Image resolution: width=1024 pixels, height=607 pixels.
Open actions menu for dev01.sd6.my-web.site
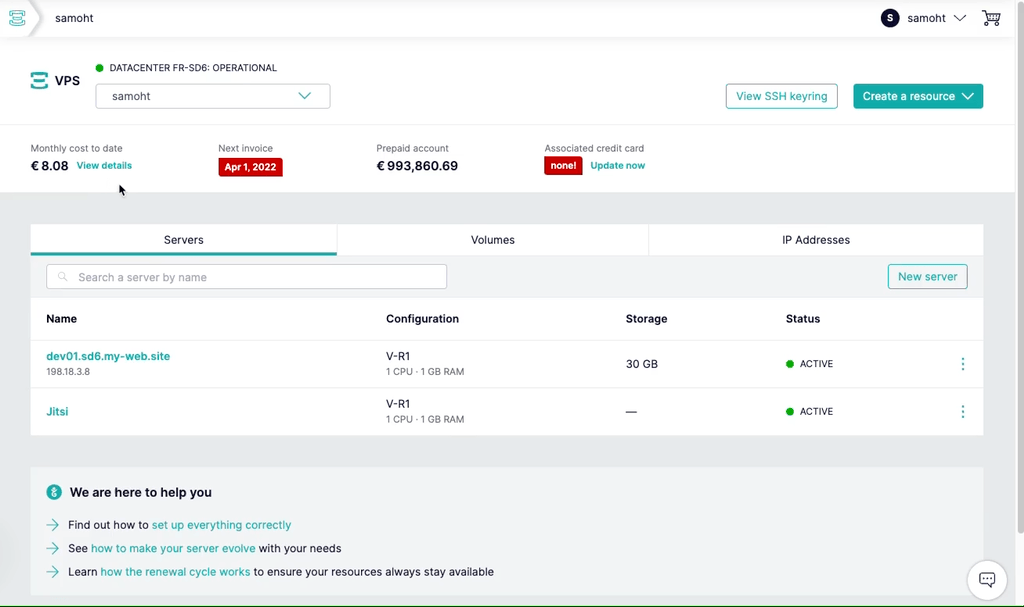962,364
